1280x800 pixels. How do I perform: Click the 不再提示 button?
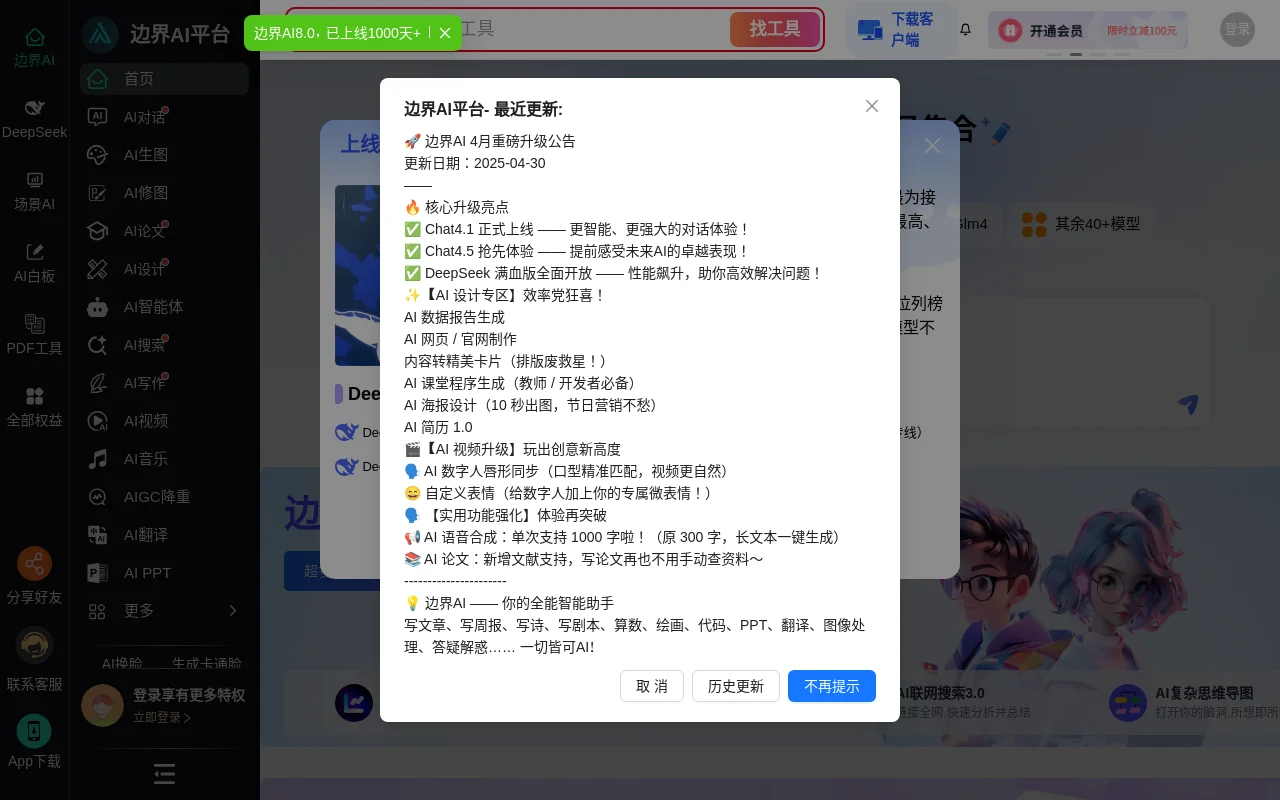(831, 686)
